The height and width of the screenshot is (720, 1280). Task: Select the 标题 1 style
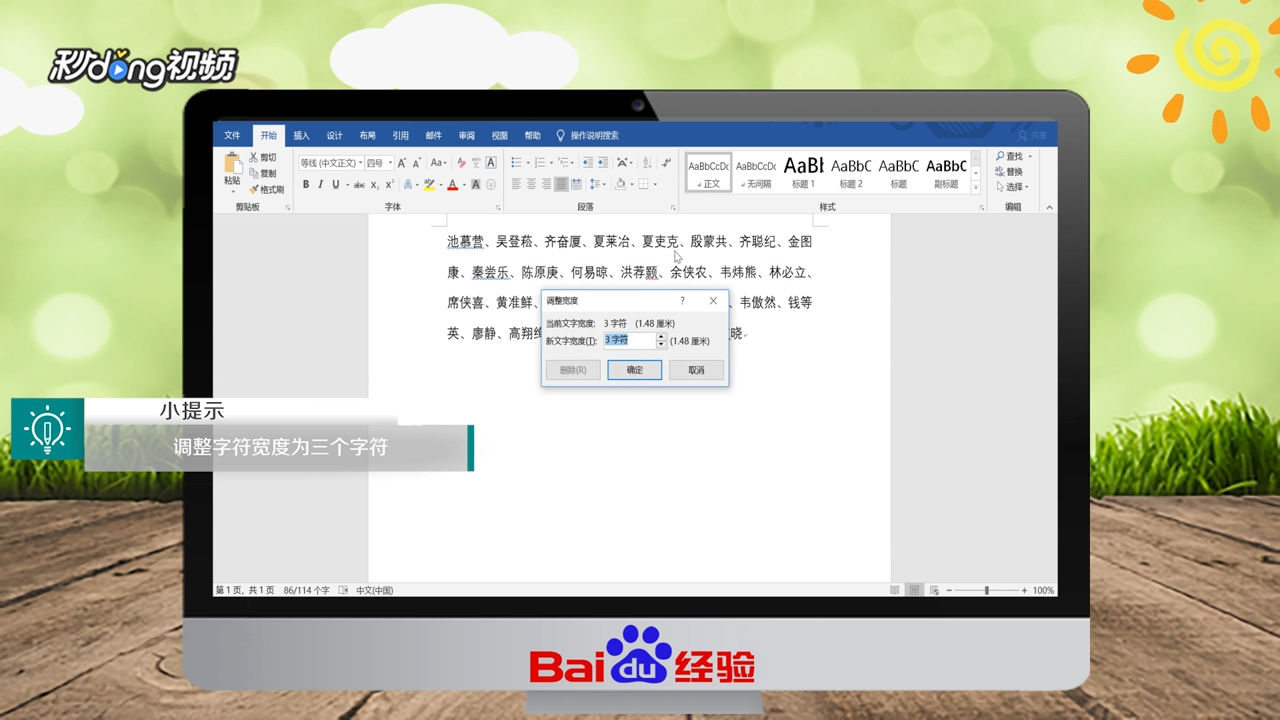tap(804, 172)
